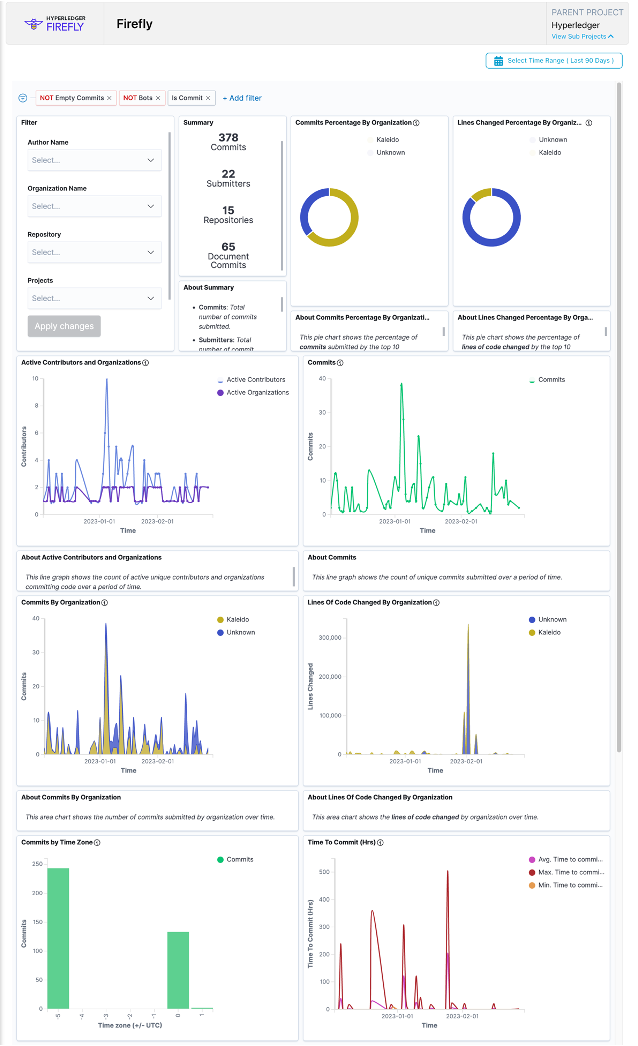Open the Projects dropdown
Screen dimensions: 638x1046
pyautogui.click(x=94, y=298)
